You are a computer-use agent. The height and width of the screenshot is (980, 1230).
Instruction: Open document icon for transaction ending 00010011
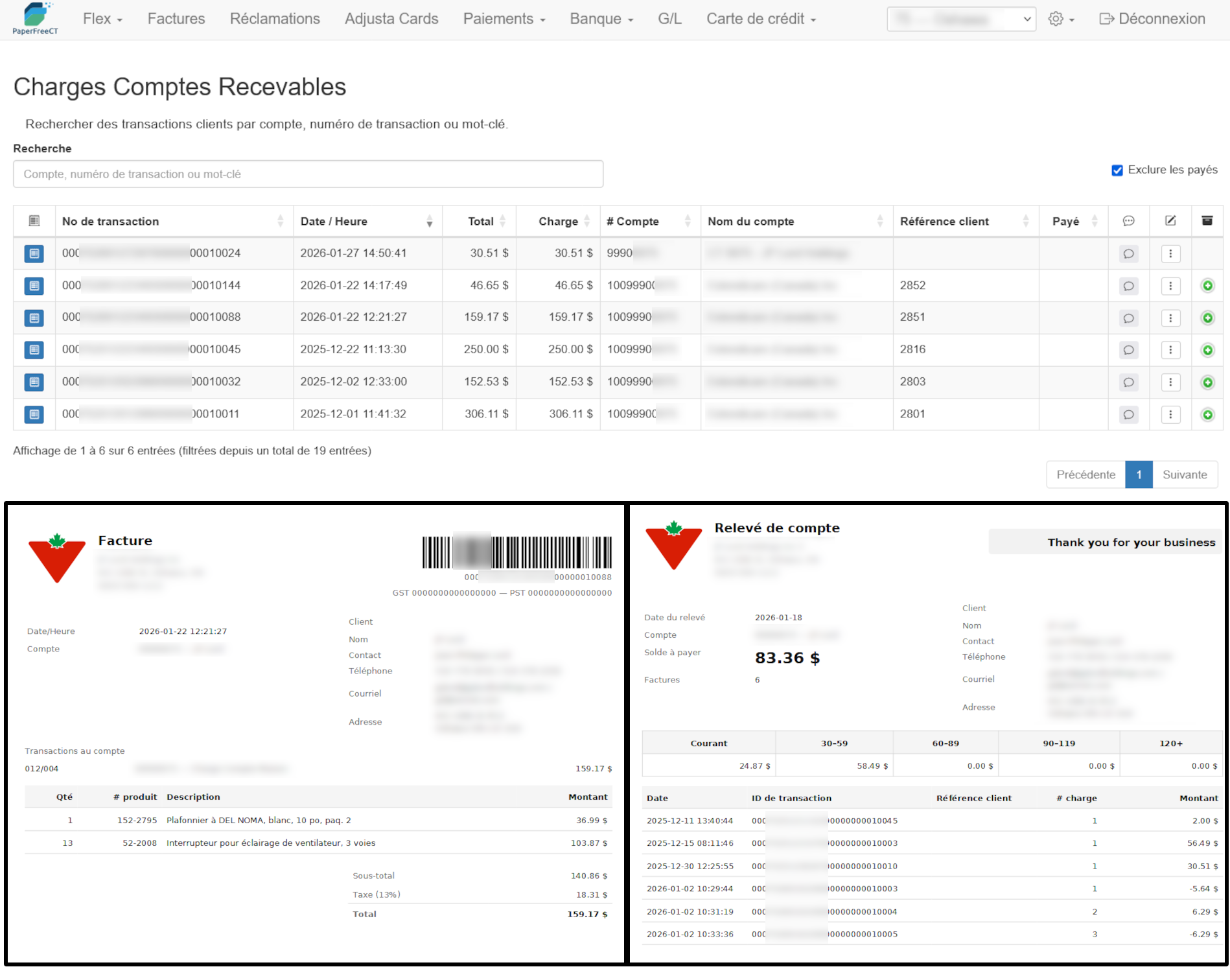click(34, 415)
